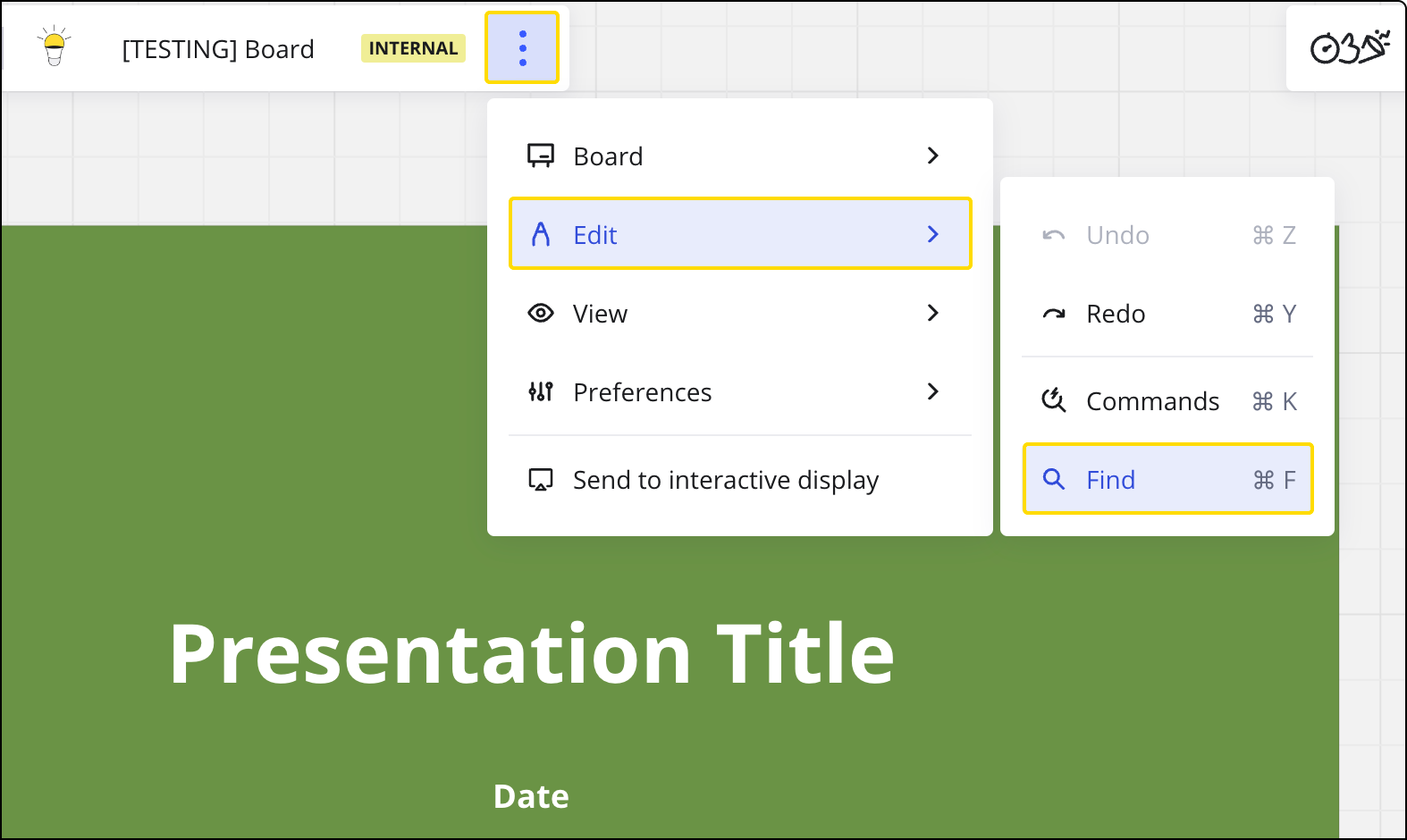Click the interactive display cast icon
This screenshot has width=1407, height=840.
541,480
